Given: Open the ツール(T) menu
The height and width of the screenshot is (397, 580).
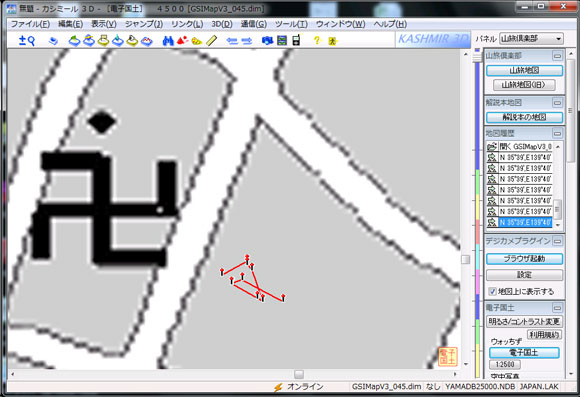Looking at the screenshot, I should click(x=291, y=24).
